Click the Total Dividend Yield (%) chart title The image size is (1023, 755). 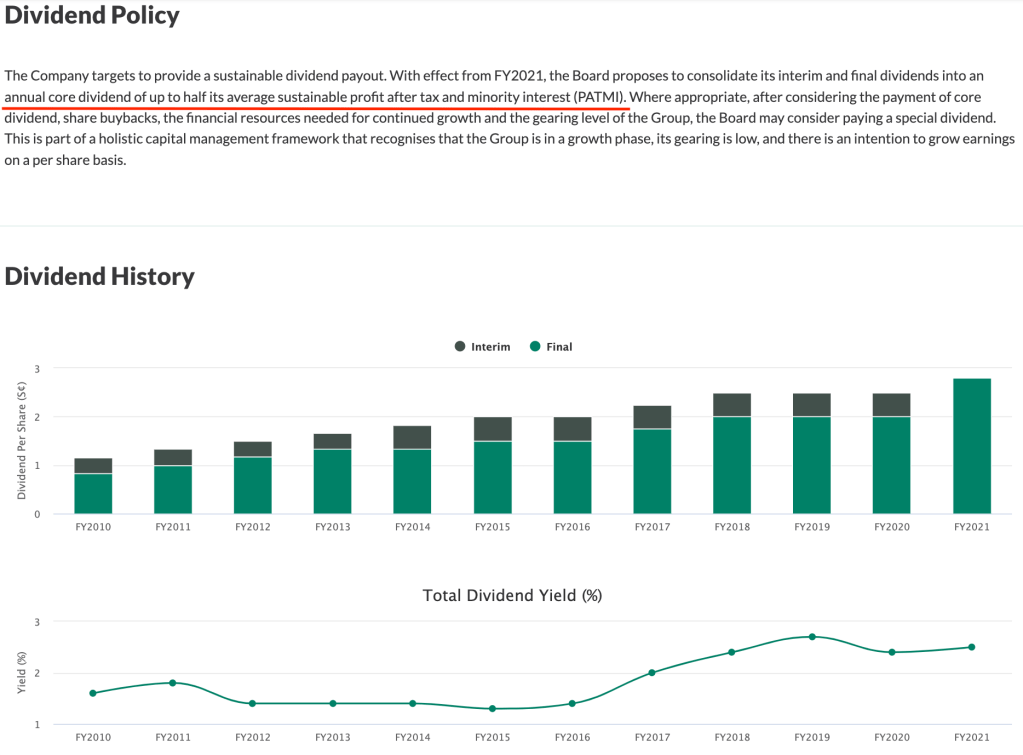coord(512,595)
